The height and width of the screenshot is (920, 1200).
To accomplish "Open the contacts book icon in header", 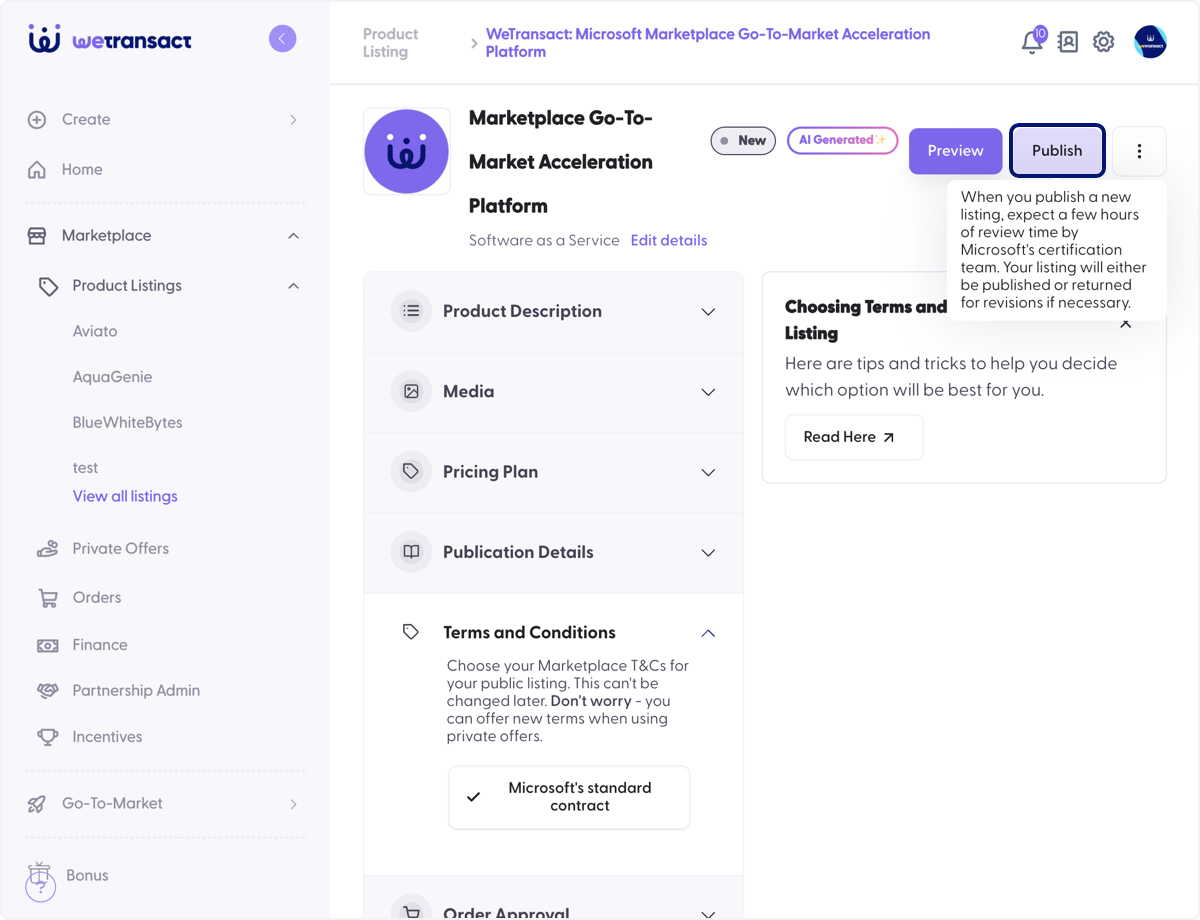I will (x=1068, y=42).
